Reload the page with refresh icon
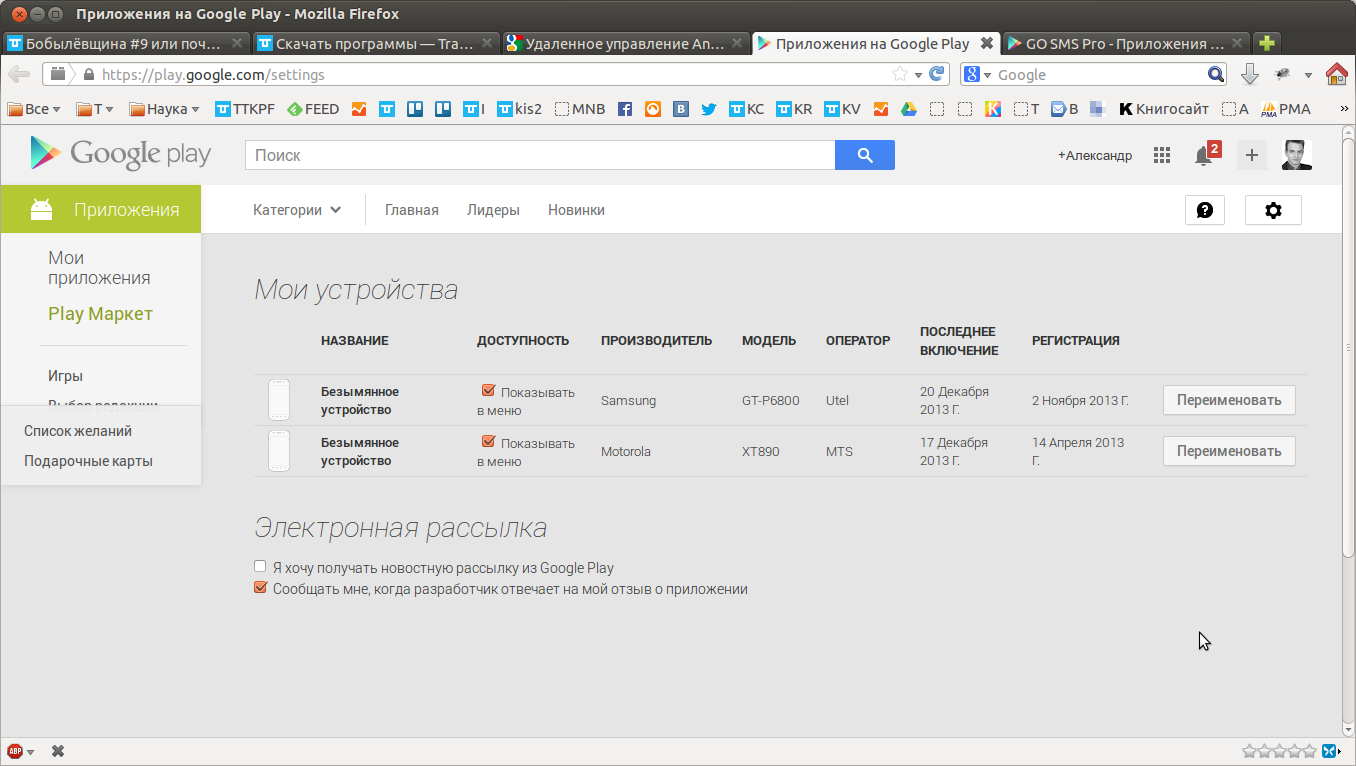The width and height of the screenshot is (1356, 766). pos(937,74)
